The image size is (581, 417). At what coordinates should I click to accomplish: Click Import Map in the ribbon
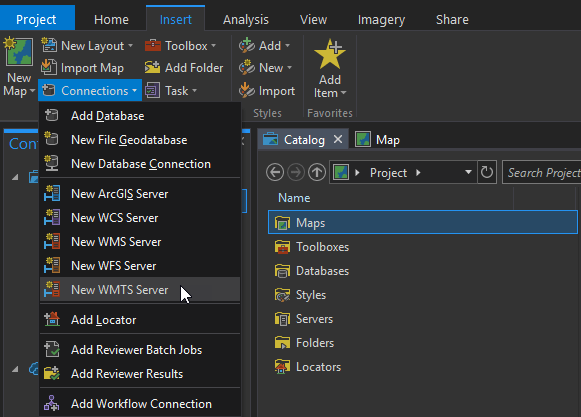tap(82, 68)
